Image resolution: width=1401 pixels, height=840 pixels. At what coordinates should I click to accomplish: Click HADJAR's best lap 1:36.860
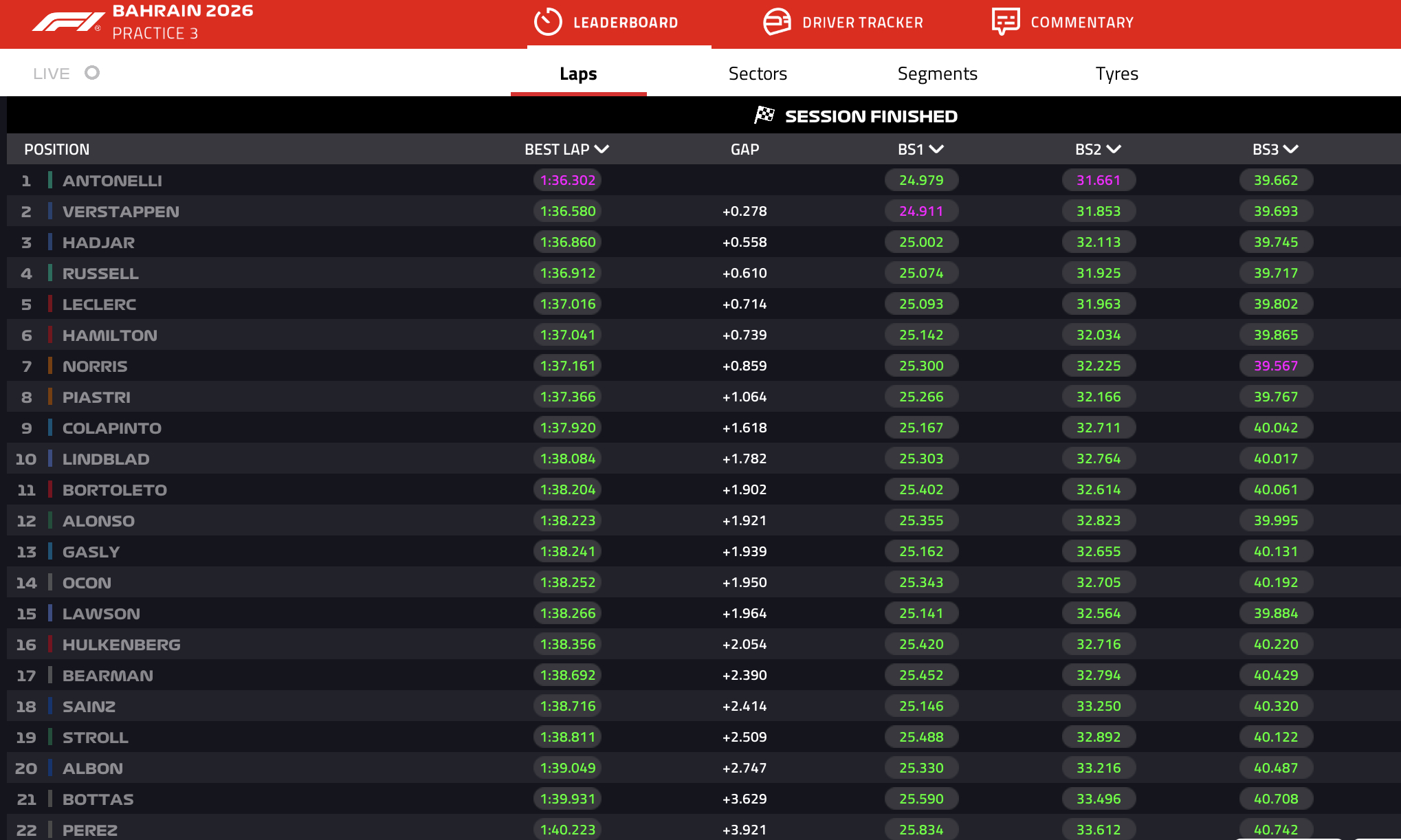tap(568, 242)
